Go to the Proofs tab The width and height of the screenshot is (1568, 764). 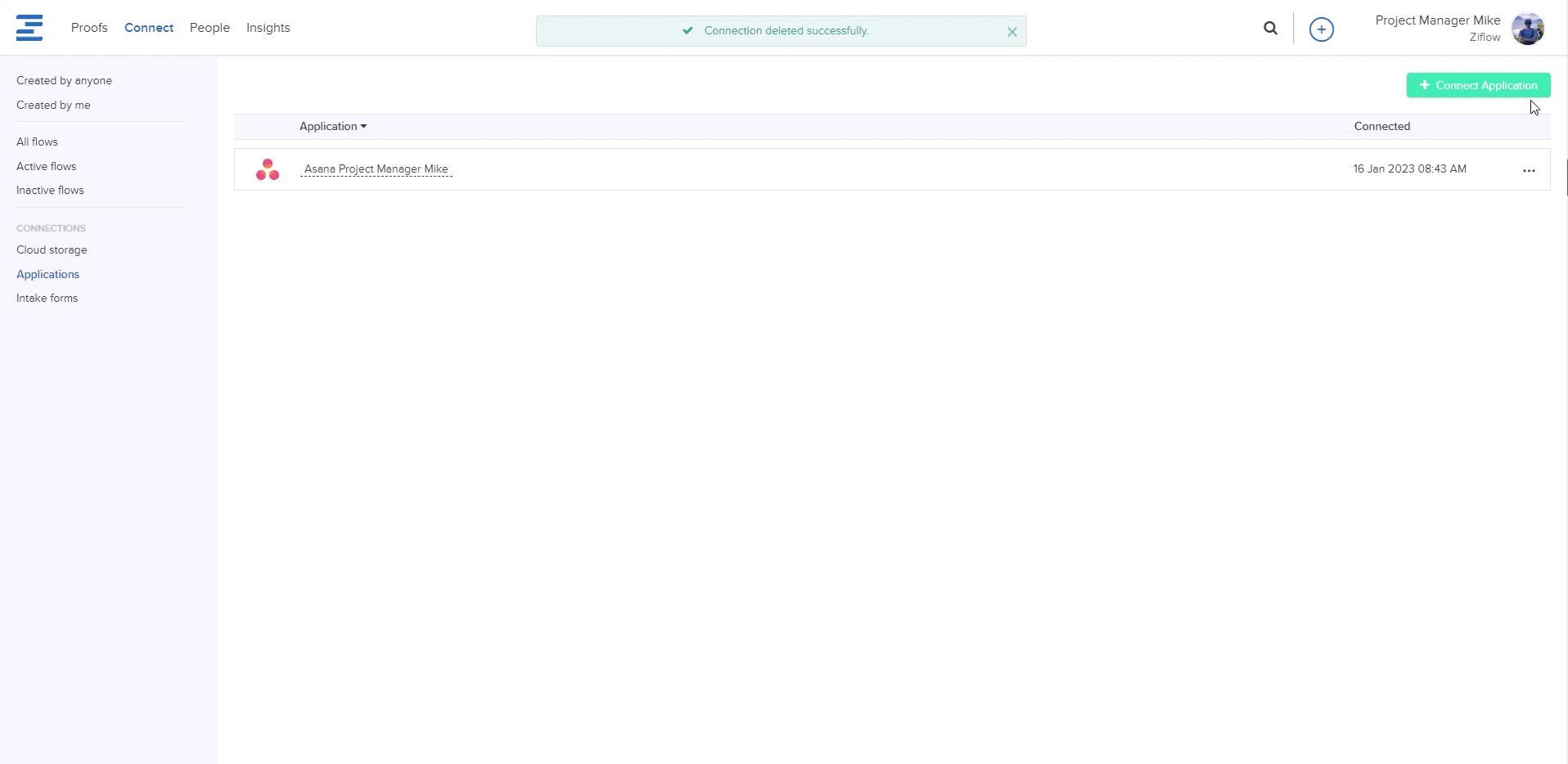(89, 28)
